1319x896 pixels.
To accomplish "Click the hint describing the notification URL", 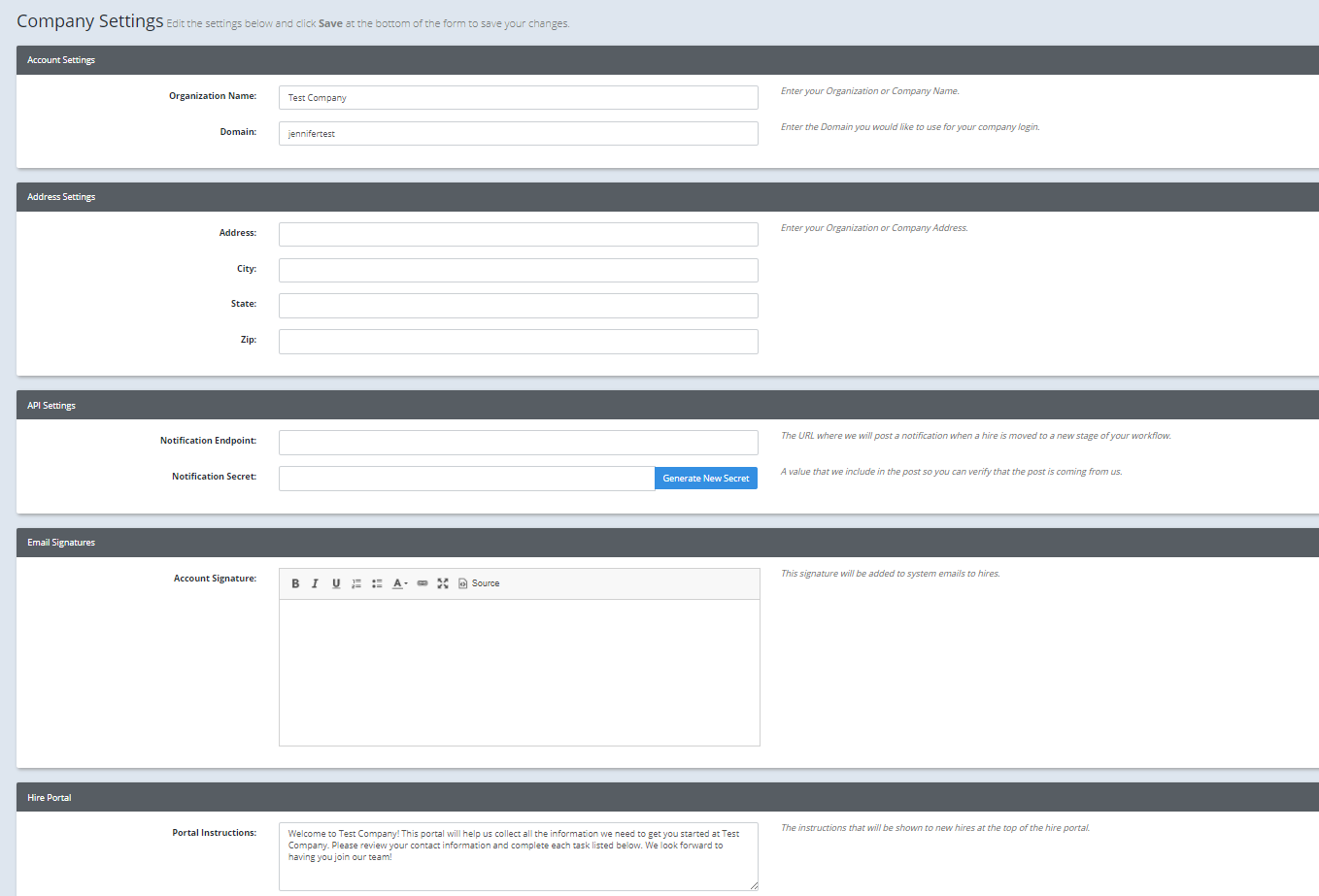I will point(976,436).
